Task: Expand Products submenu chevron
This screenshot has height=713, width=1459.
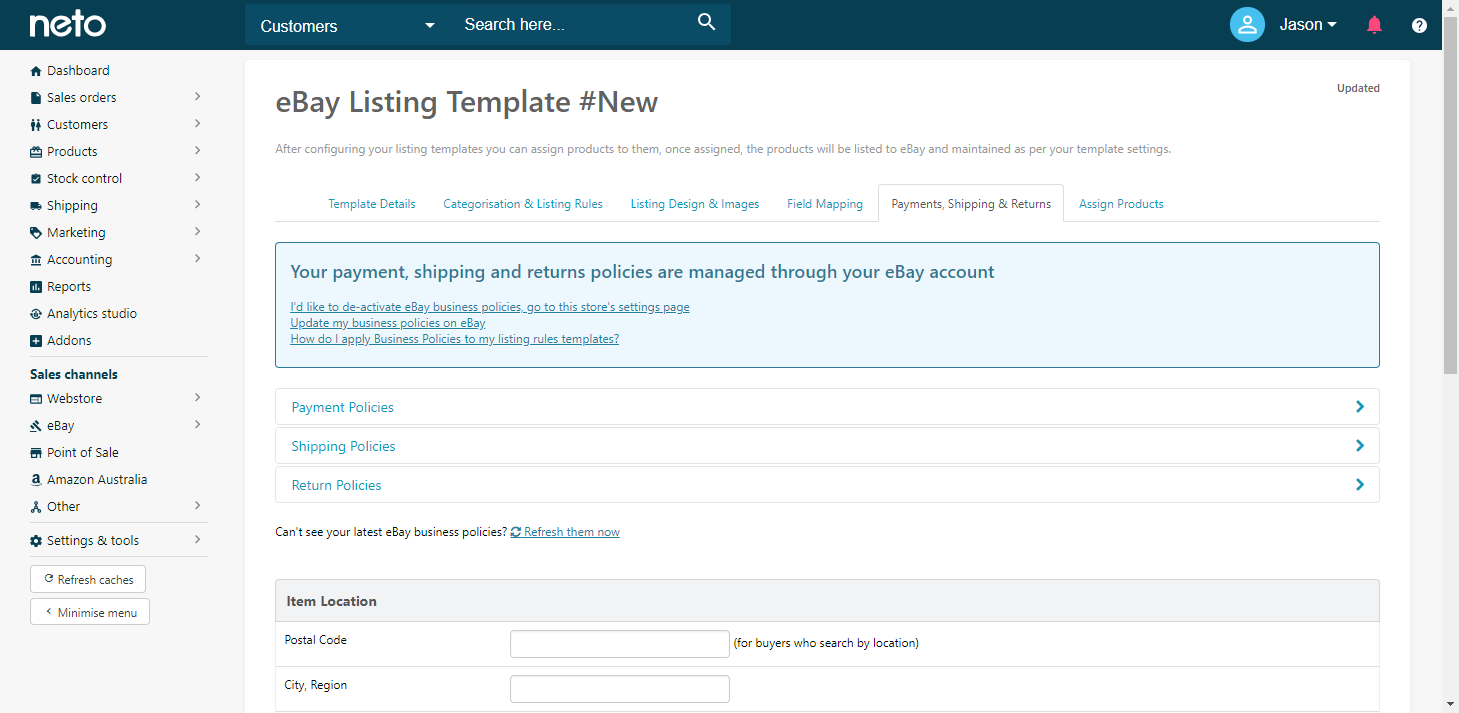Action: [197, 151]
